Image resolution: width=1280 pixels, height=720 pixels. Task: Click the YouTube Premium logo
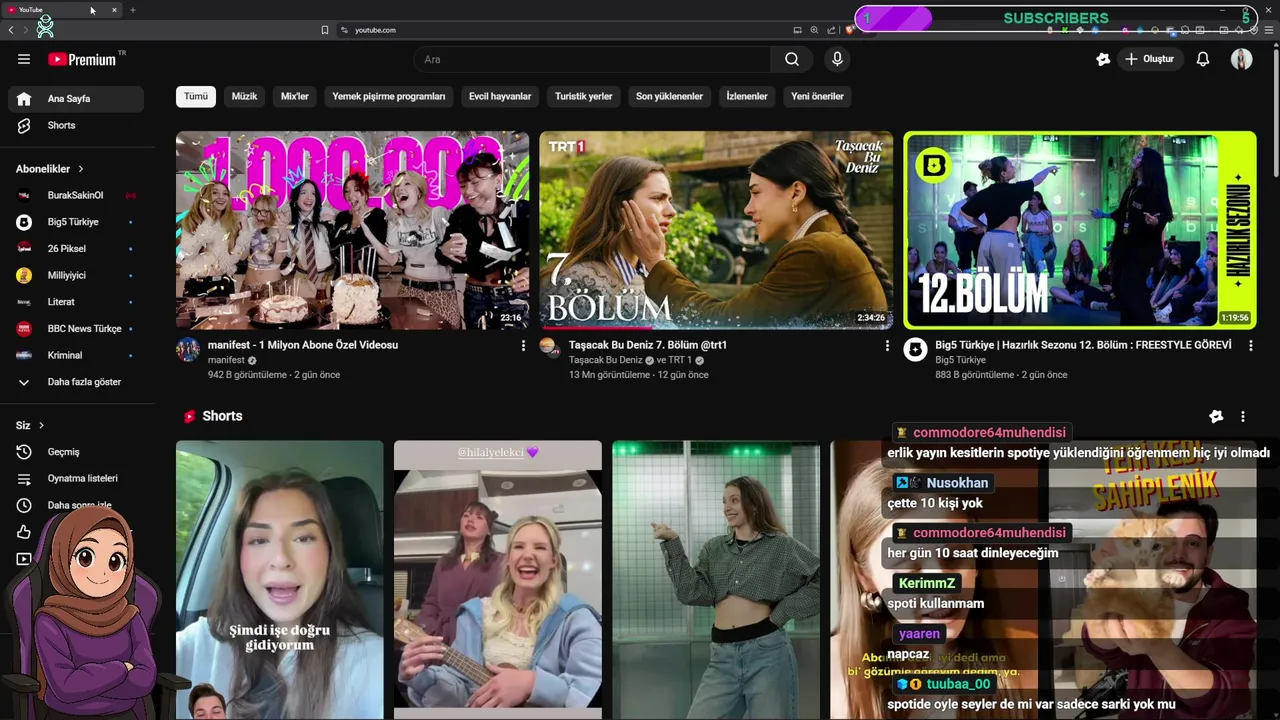click(x=82, y=59)
